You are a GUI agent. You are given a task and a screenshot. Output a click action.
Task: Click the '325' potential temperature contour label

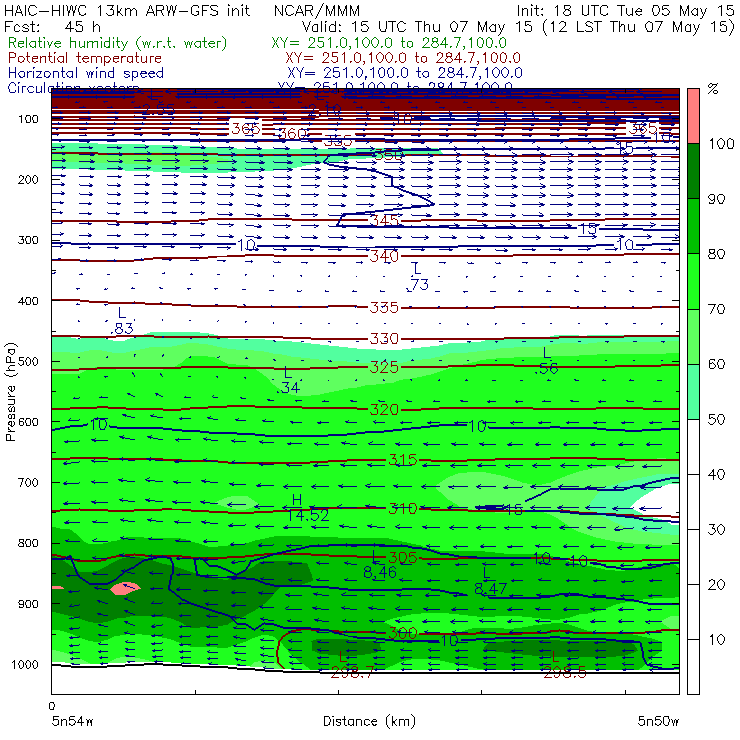pos(384,367)
